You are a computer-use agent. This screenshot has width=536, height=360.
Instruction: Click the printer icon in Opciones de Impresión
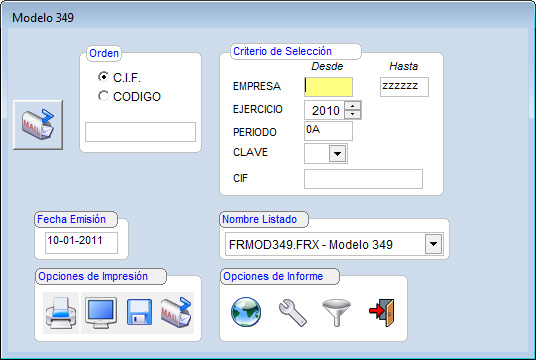tap(61, 312)
